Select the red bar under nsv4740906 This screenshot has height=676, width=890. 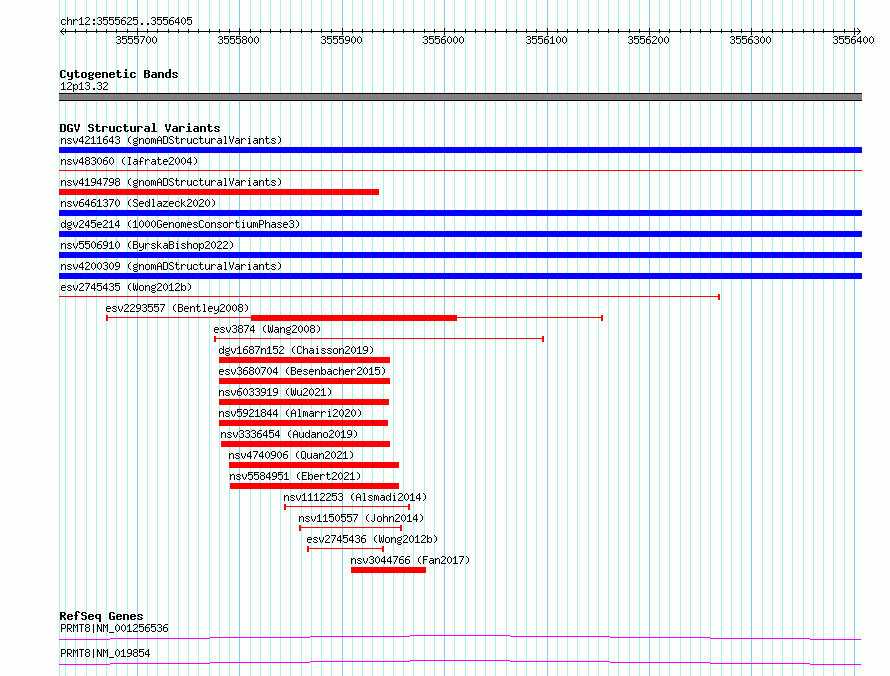(x=314, y=465)
